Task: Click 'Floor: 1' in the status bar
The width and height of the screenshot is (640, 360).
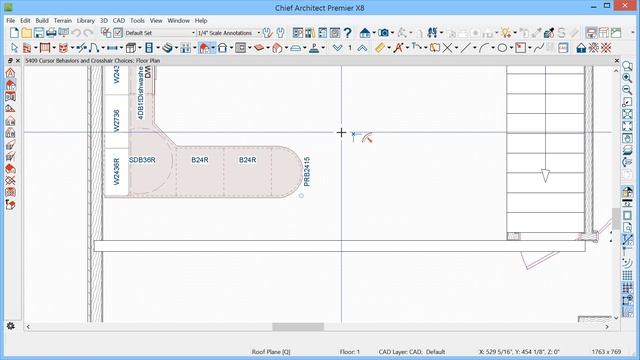Action: click(350, 351)
